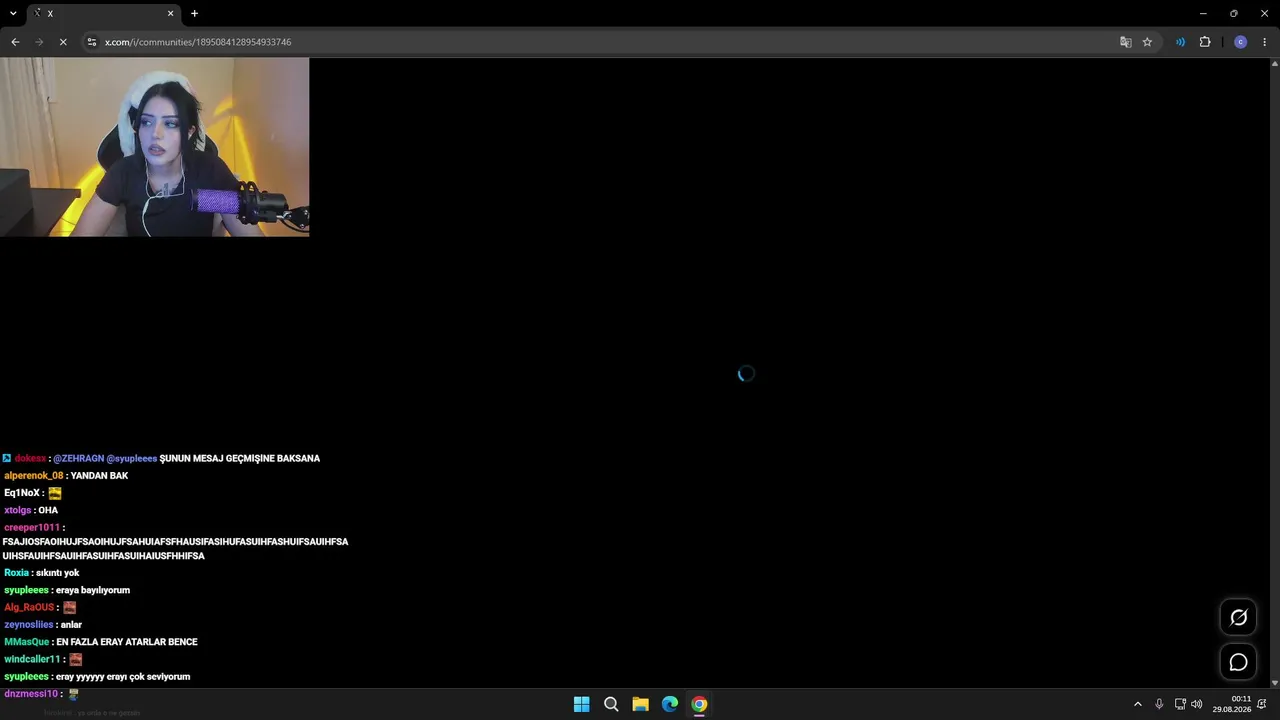Click the streamer webcam overlay
Image resolution: width=1280 pixels, height=720 pixels.
[155, 147]
